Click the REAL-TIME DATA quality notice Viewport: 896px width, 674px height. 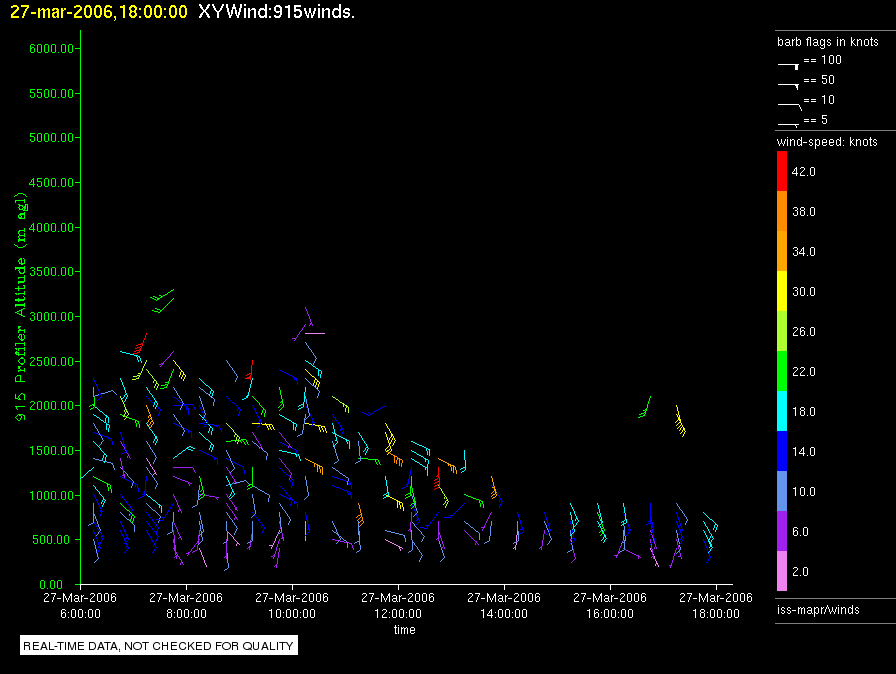tap(158, 646)
